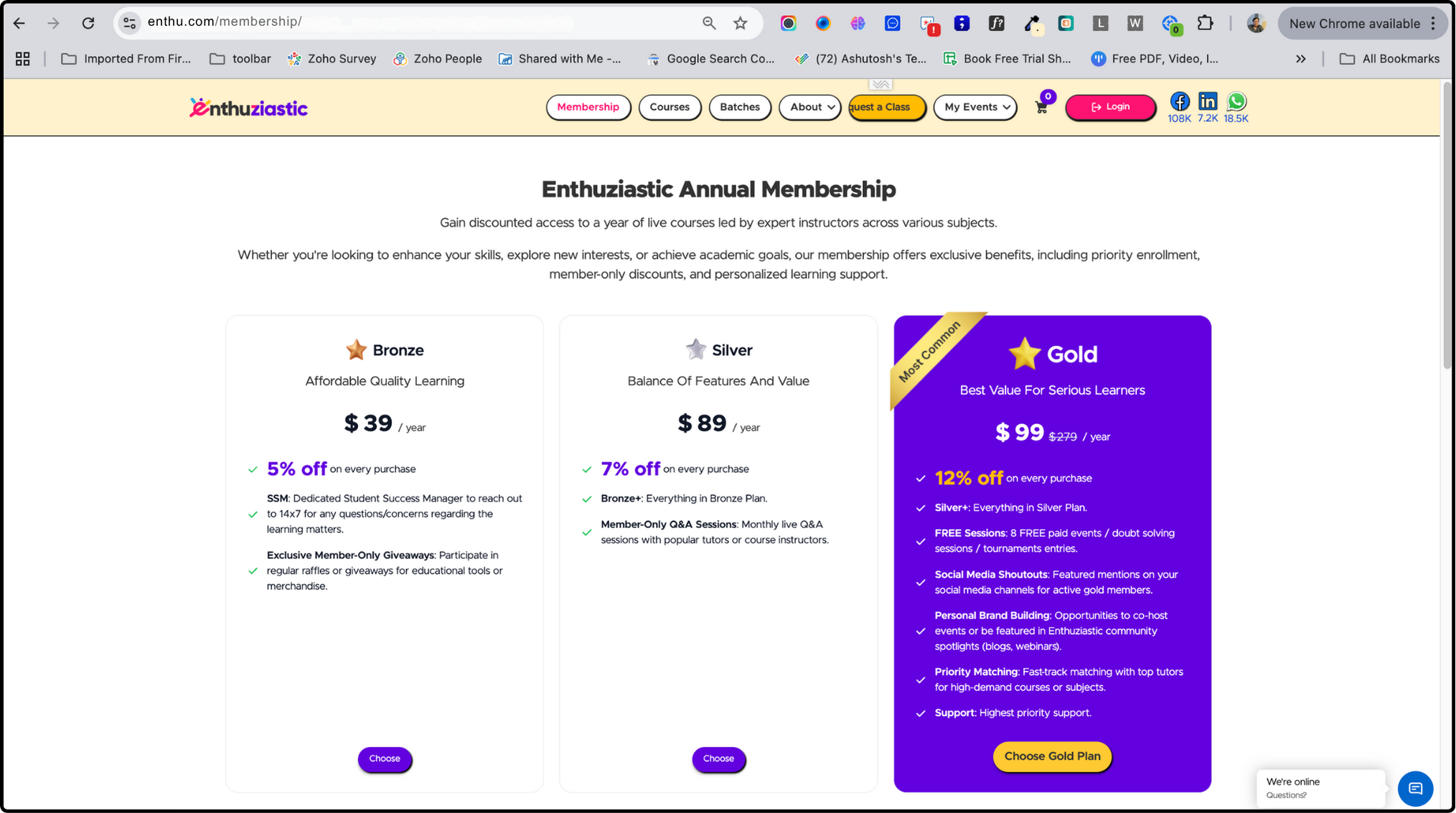
Task: Expand the About dropdown menu
Action: [811, 107]
